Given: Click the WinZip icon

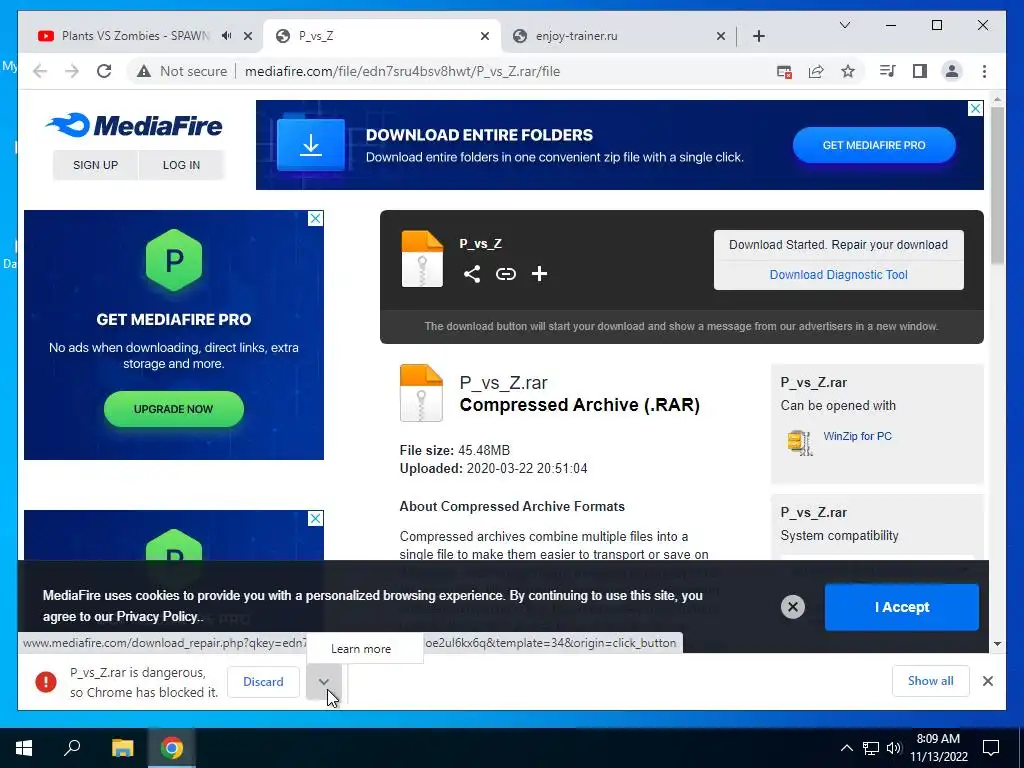Looking at the screenshot, I should pos(800,443).
